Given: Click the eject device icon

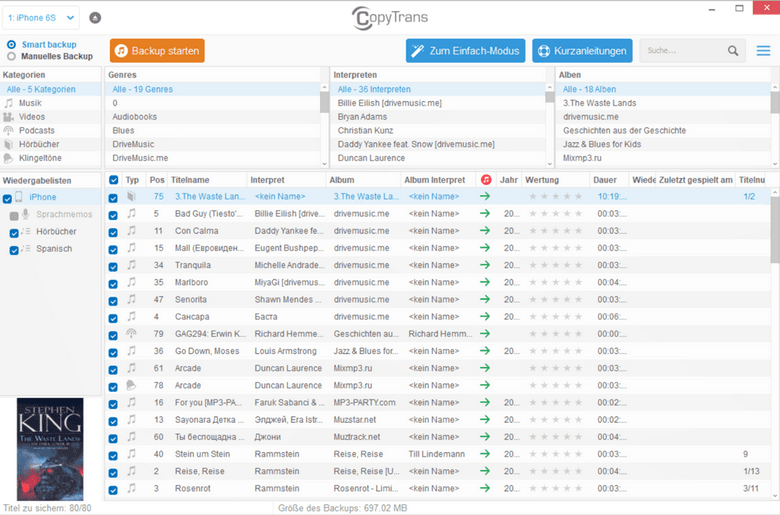Looking at the screenshot, I should pos(95,18).
